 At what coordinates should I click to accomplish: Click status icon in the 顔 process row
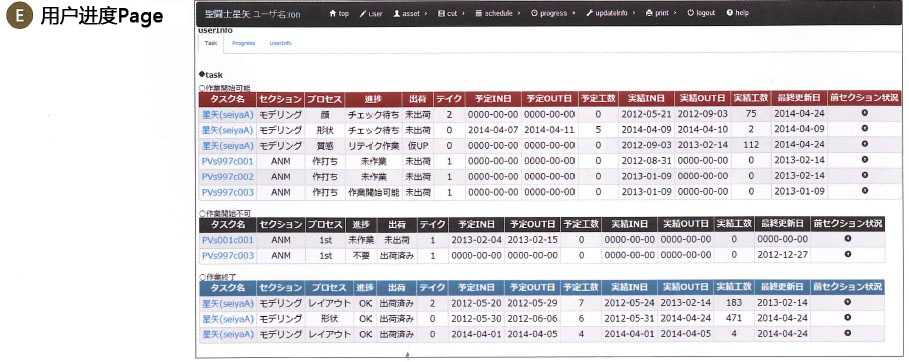(x=864, y=113)
